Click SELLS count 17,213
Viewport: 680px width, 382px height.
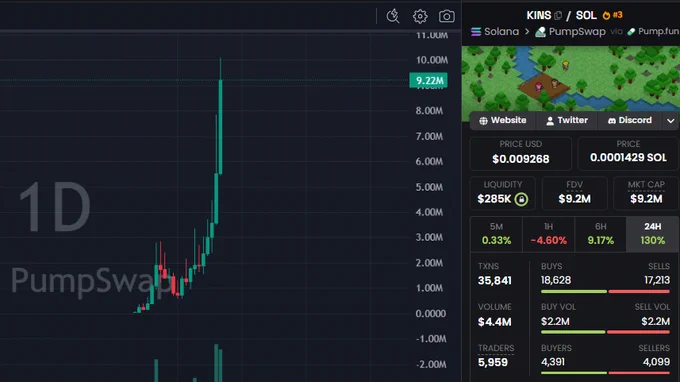(x=657, y=281)
